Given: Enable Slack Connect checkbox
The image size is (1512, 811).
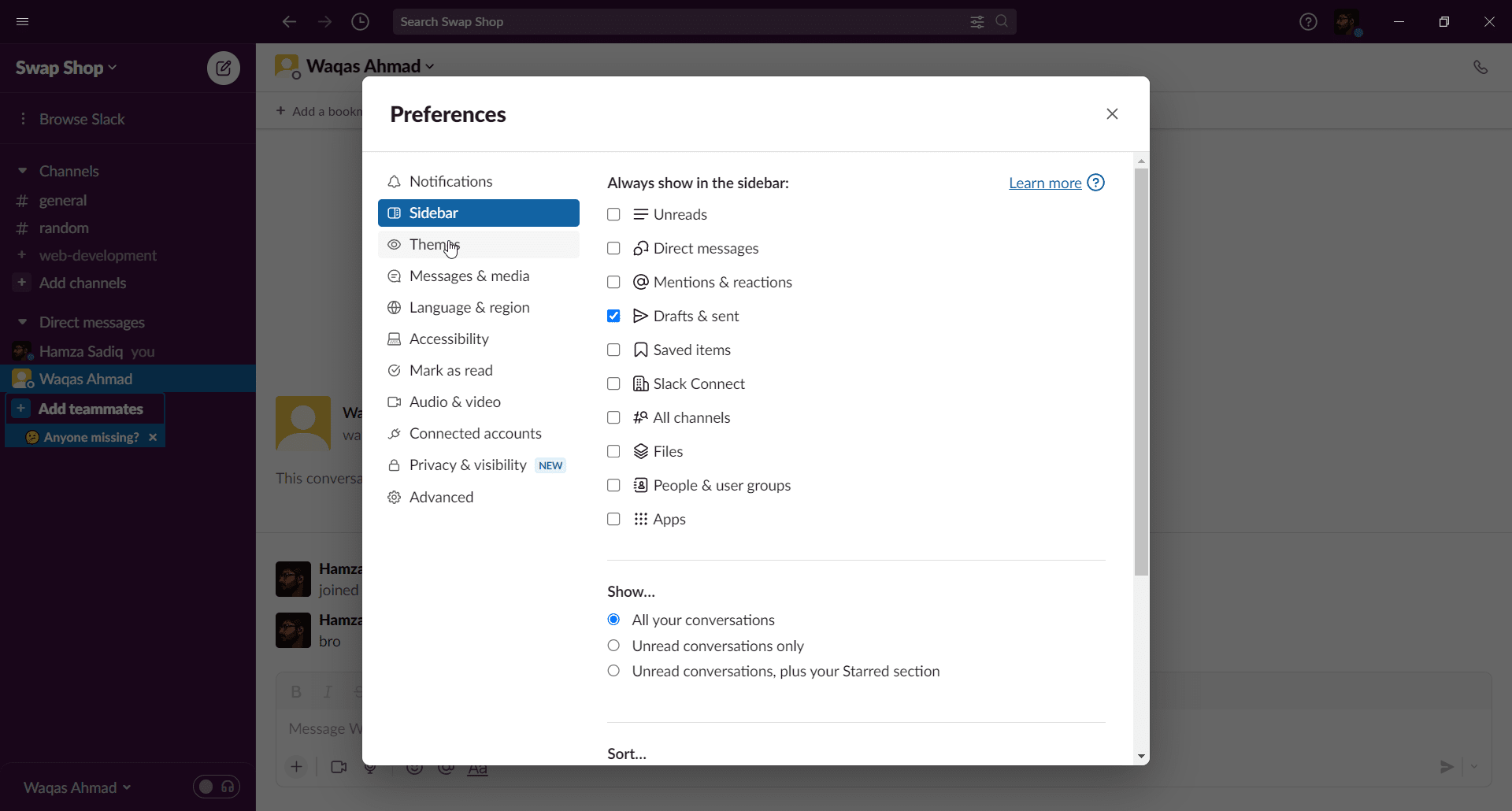Looking at the screenshot, I should tap(613, 383).
